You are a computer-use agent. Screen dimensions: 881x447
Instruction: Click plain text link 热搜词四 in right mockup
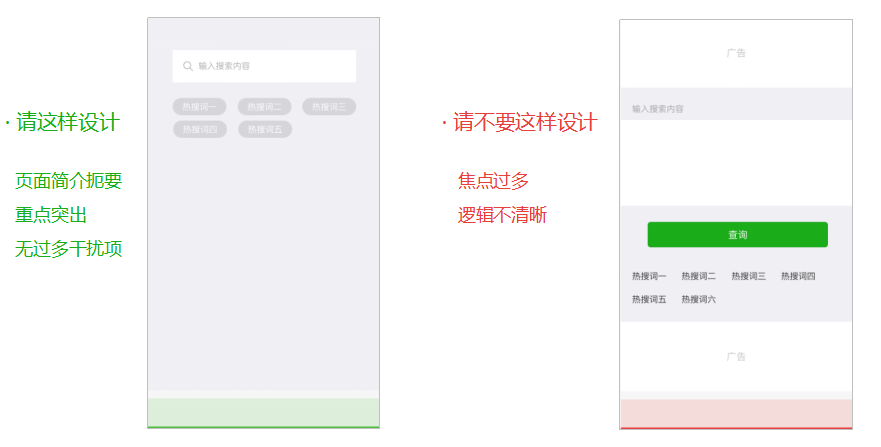pos(798,276)
